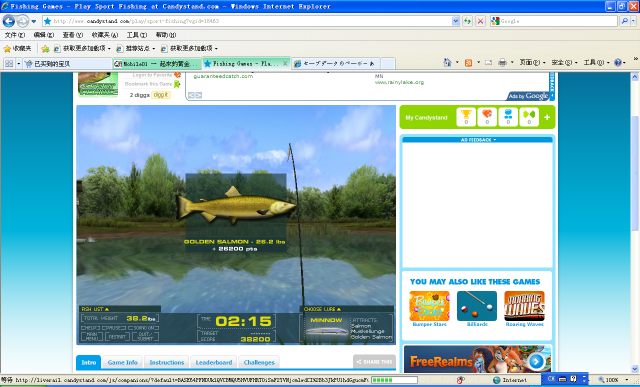
Task: Add to favorites bar star-arrow icon
Action: pyautogui.click(x=45, y=49)
